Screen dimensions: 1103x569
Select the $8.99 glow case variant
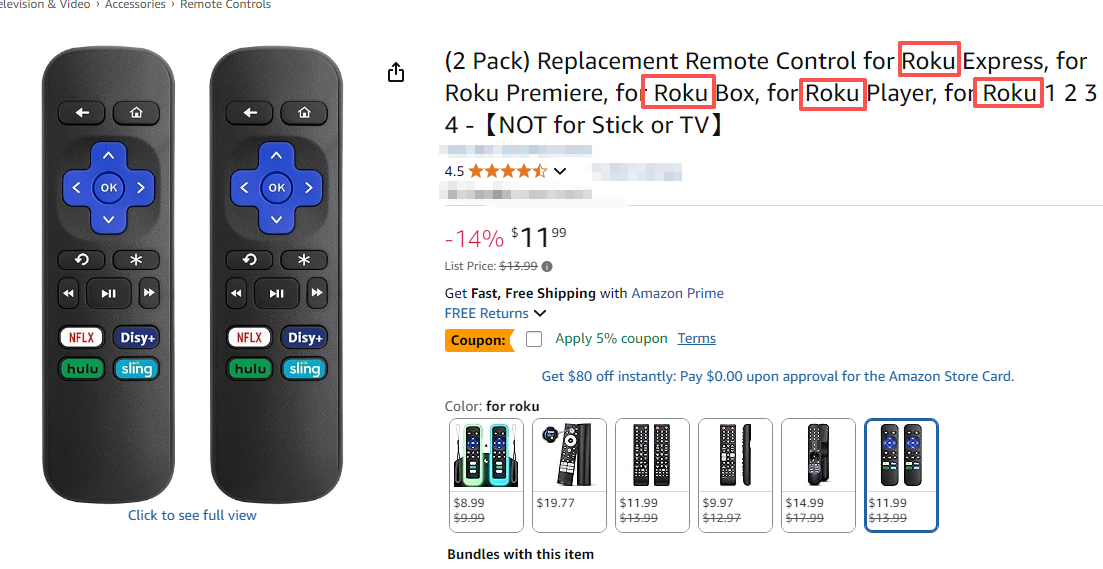pos(487,474)
